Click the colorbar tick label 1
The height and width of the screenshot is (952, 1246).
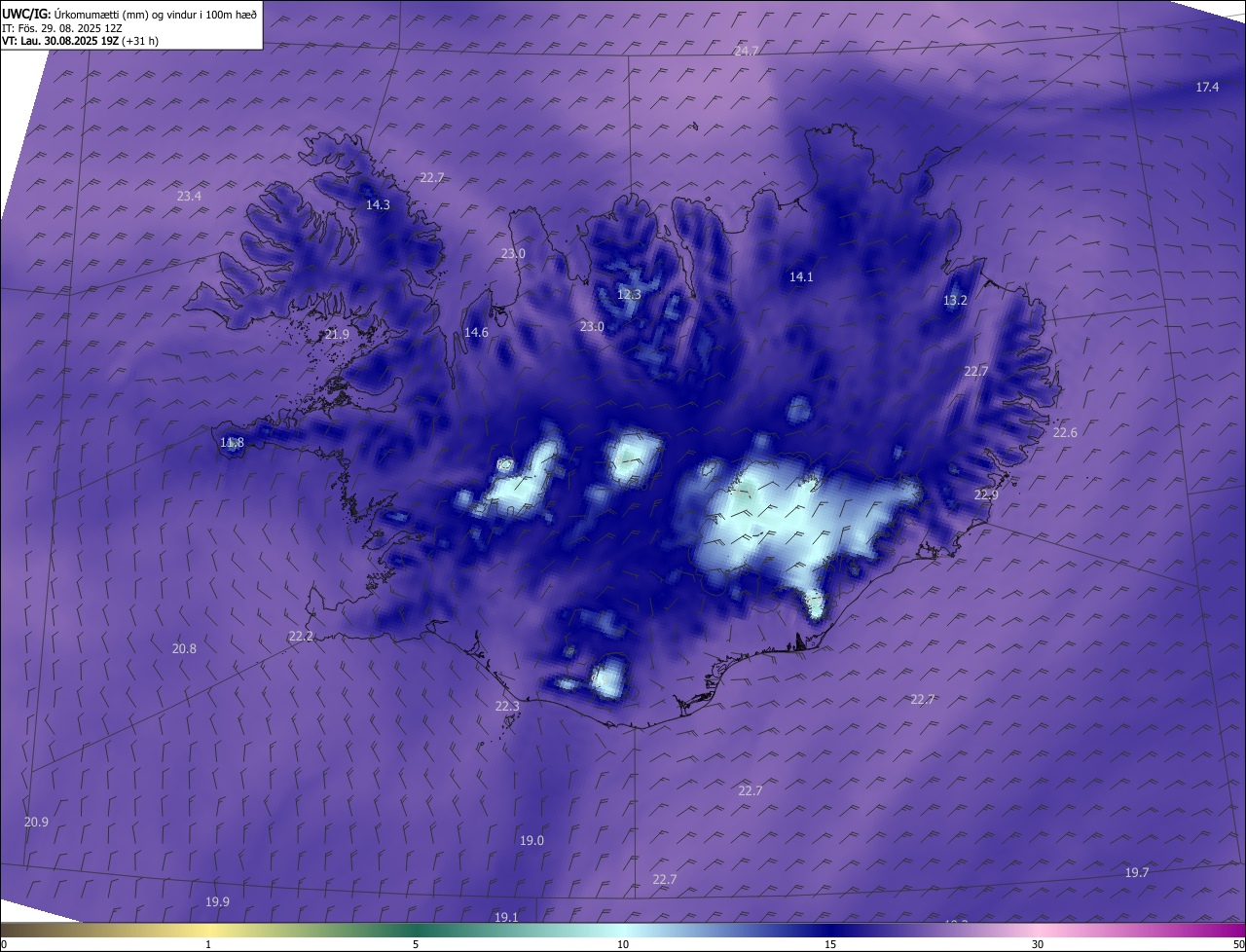pyautogui.click(x=208, y=944)
